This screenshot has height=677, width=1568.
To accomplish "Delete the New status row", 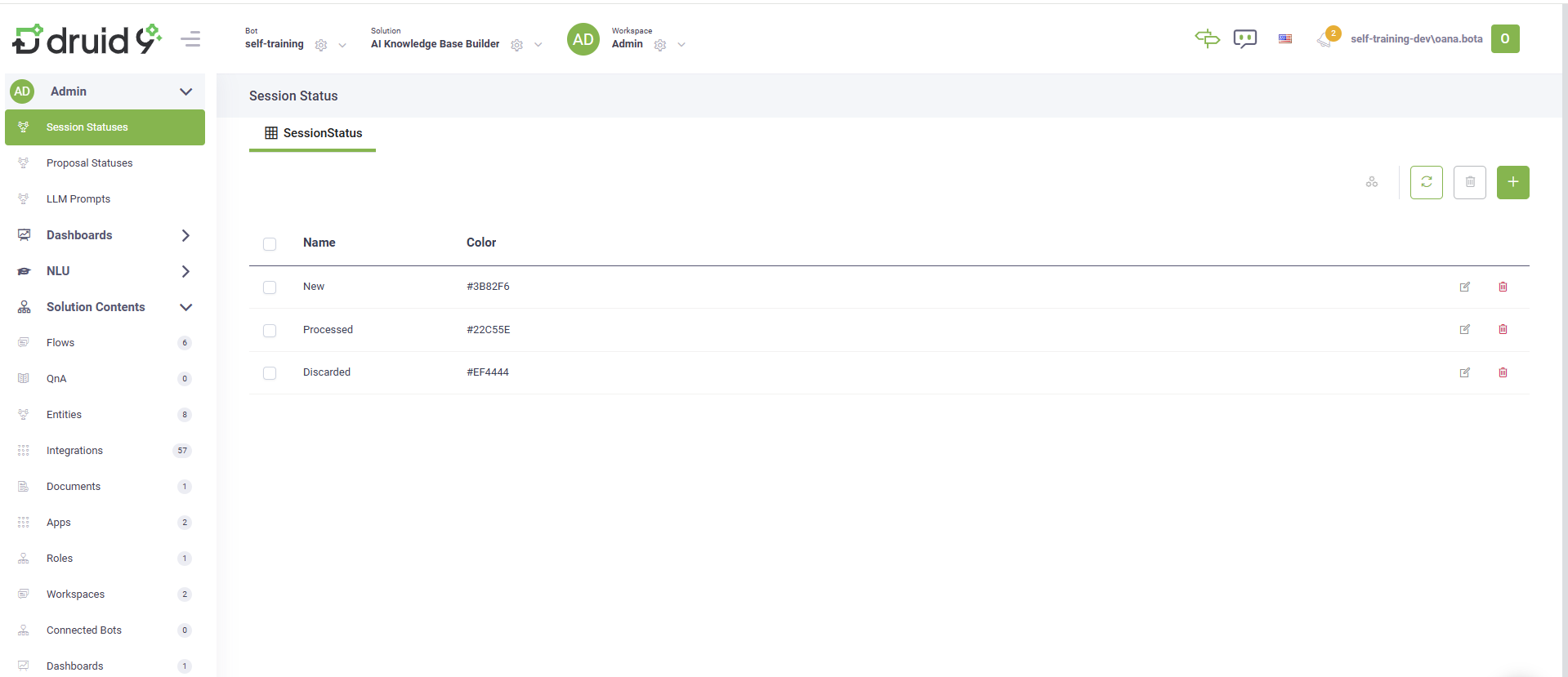I will tap(1503, 287).
